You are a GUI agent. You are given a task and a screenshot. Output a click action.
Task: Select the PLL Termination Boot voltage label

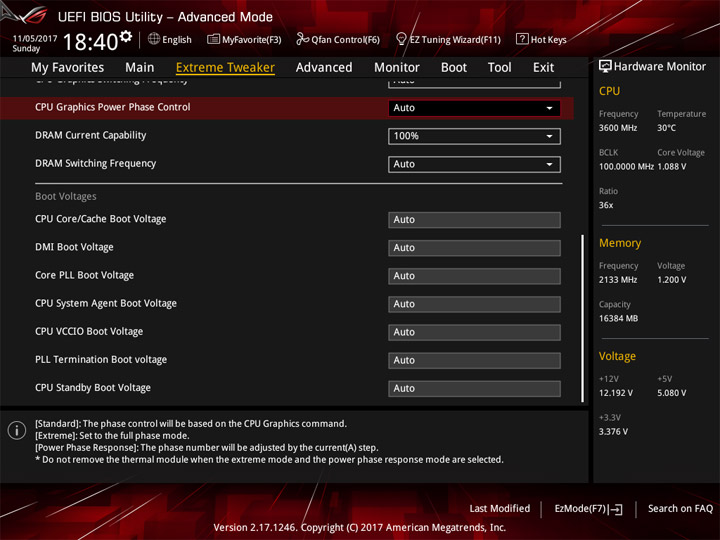[101, 360]
